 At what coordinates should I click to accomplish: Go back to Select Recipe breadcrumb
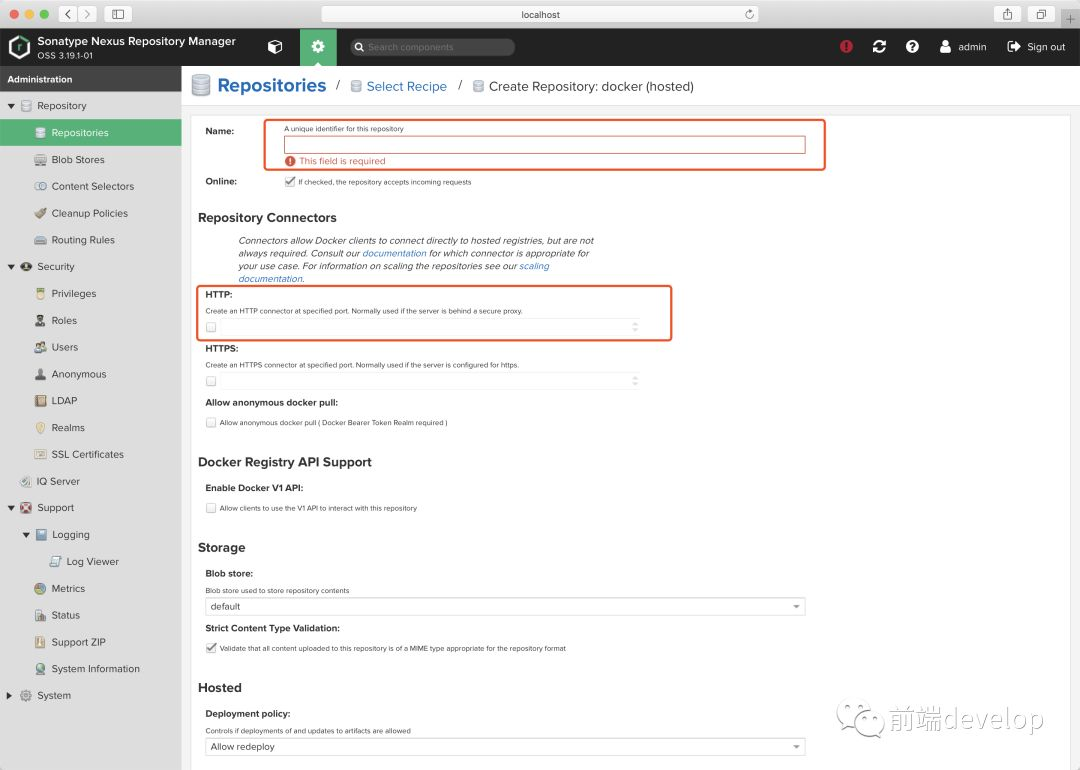[x=406, y=86]
